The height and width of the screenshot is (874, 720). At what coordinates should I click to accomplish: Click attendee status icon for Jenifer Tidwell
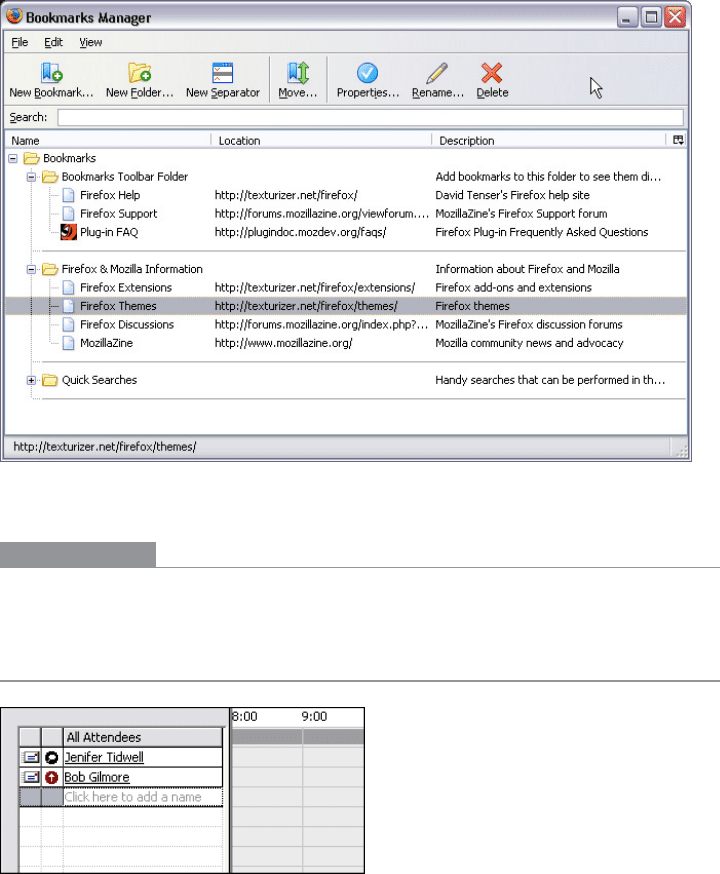click(x=51, y=758)
